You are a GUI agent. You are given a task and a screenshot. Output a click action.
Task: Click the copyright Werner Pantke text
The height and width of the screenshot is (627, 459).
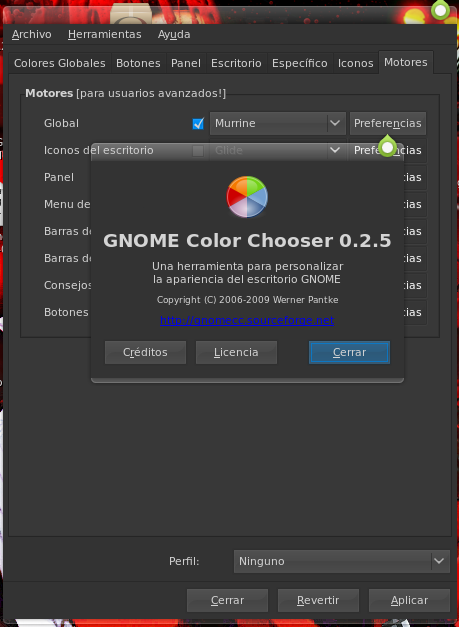click(247, 300)
